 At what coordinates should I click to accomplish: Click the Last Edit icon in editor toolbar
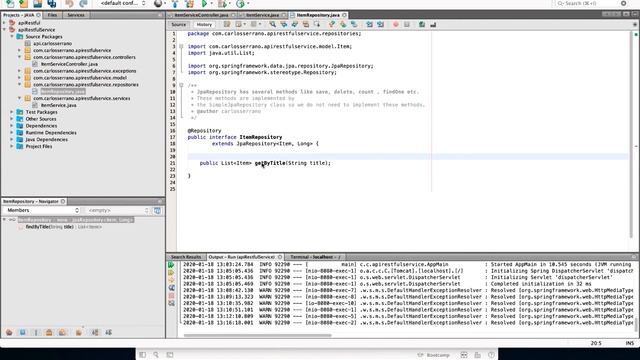coord(227,24)
